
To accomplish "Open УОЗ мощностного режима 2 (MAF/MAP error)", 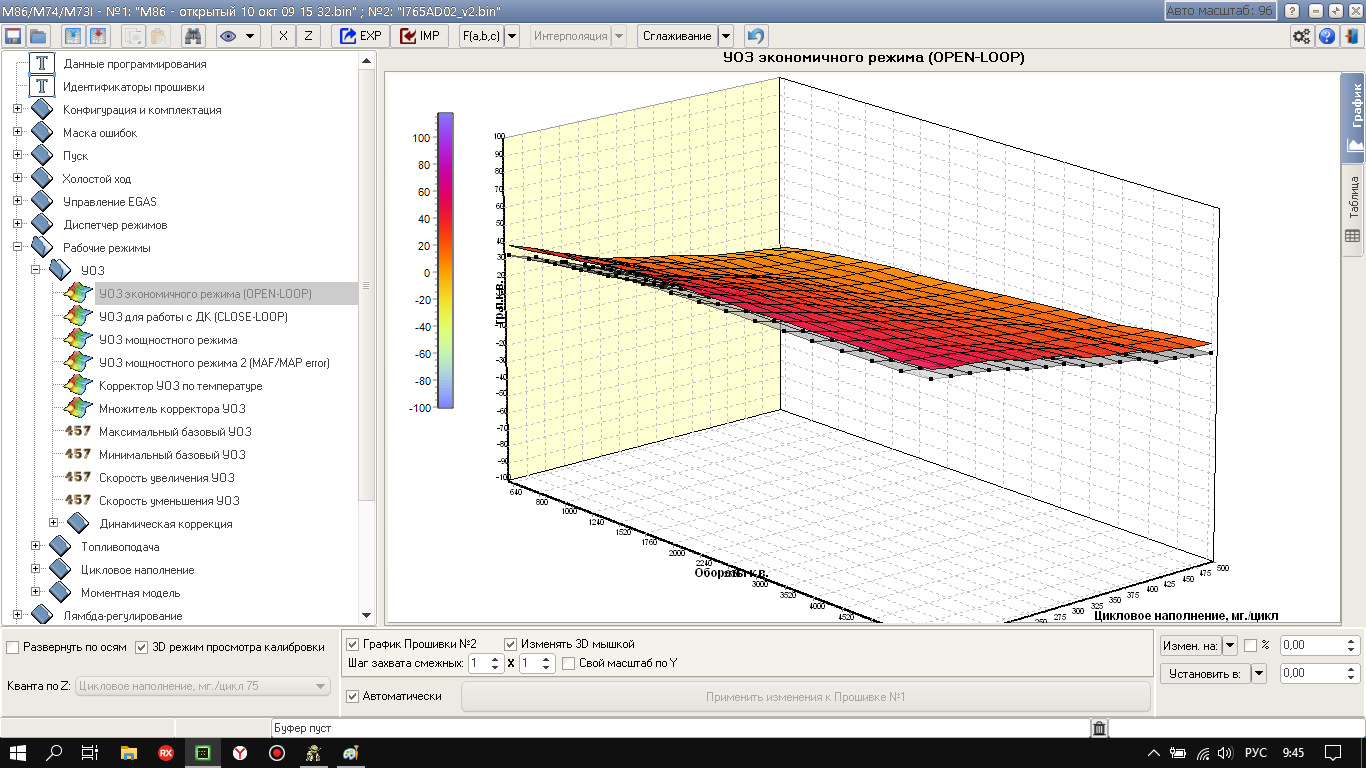I will click(x=214, y=363).
